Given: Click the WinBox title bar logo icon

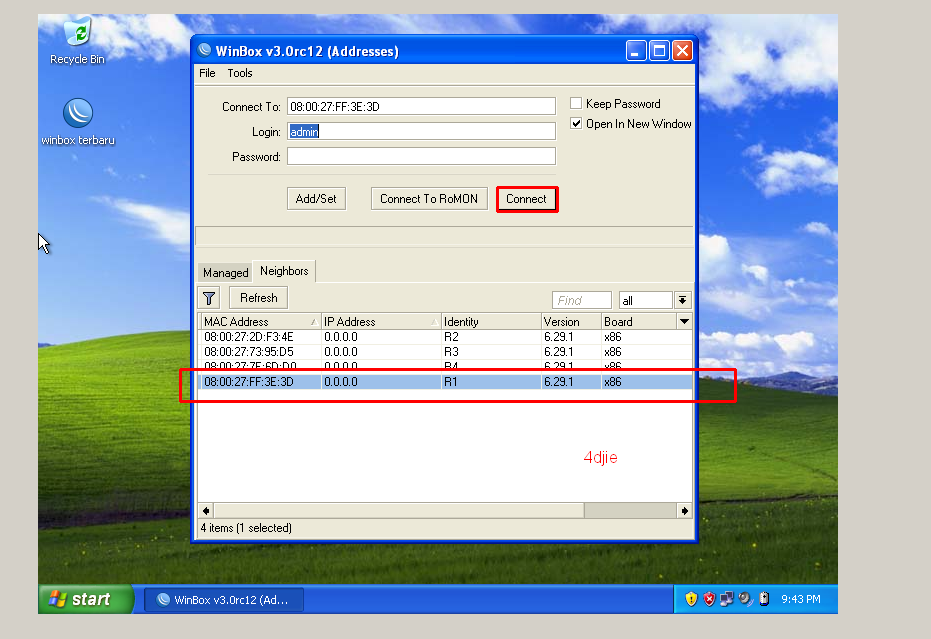Looking at the screenshot, I should click(204, 50).
